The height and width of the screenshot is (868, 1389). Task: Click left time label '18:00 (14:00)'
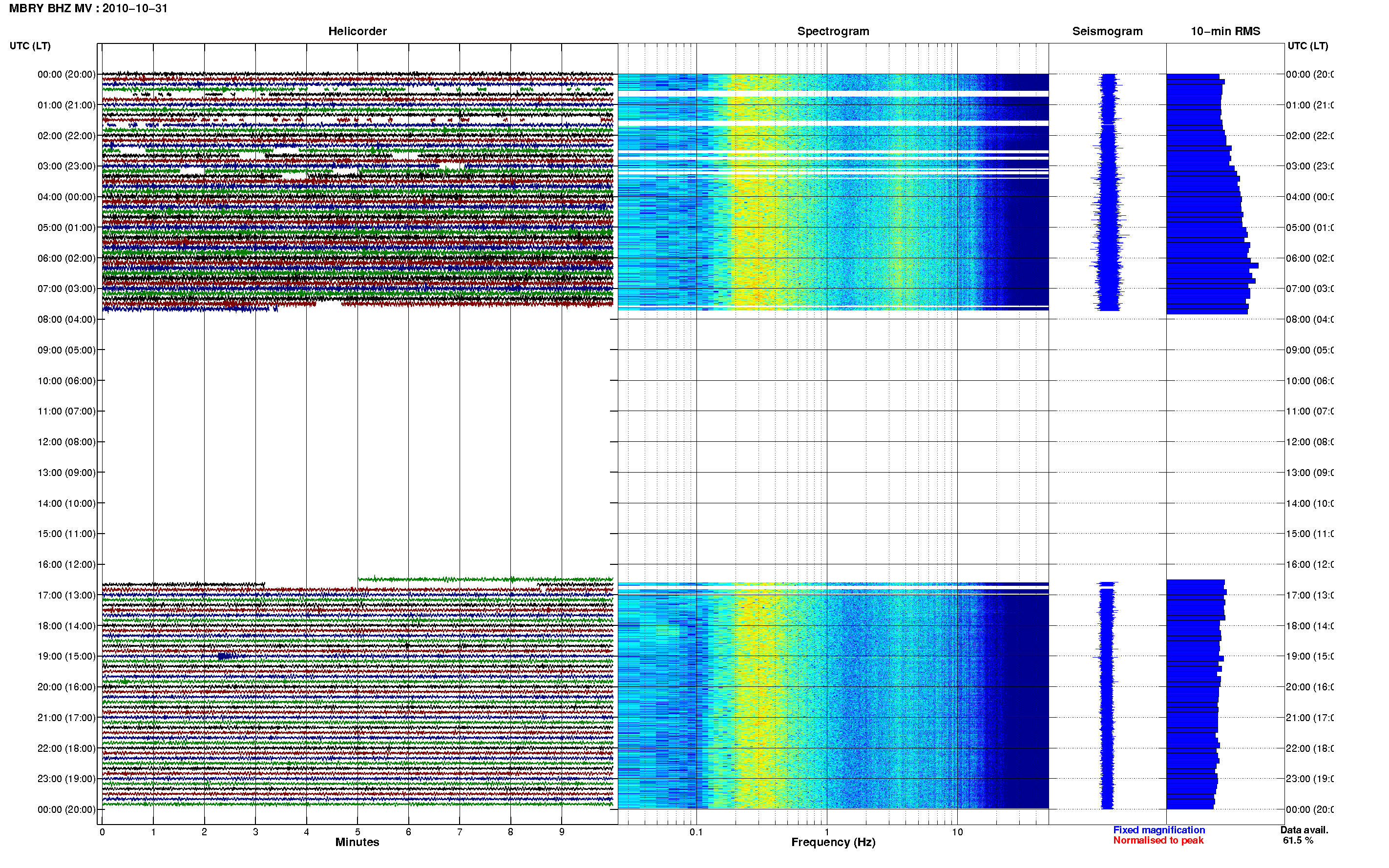click(x=66, y=626)
